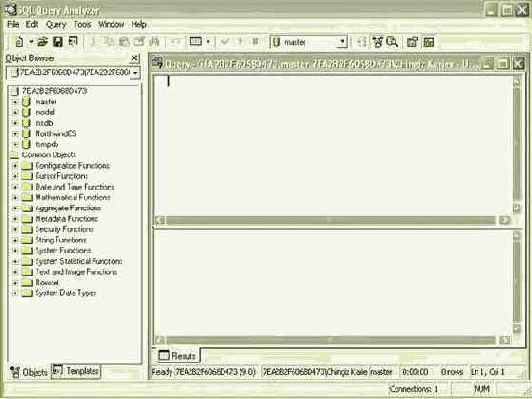Click the 'Connections: 1' status bar text
Screen dimensions: 532x399
point(413,389)
